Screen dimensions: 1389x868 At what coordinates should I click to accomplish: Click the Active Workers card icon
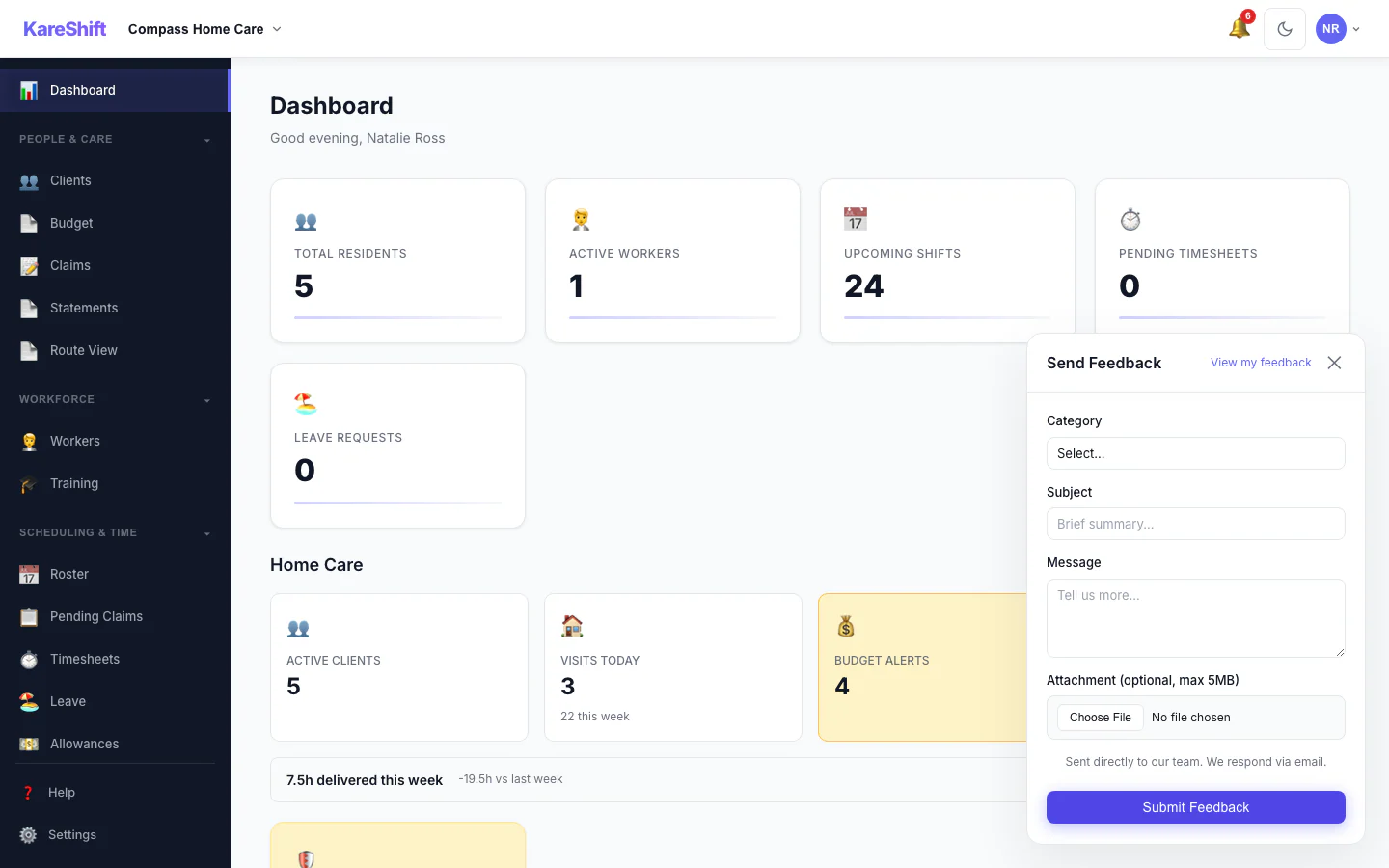[581, 220]
